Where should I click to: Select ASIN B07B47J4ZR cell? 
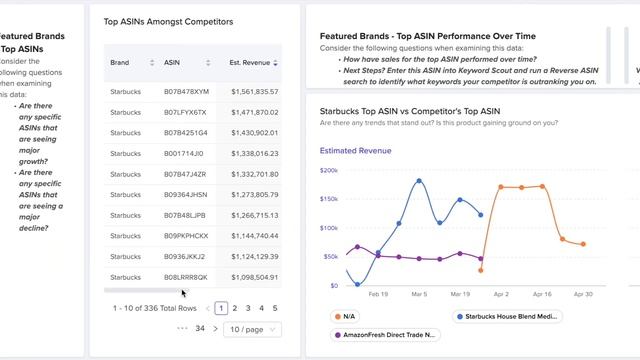(x=185, y=174)
